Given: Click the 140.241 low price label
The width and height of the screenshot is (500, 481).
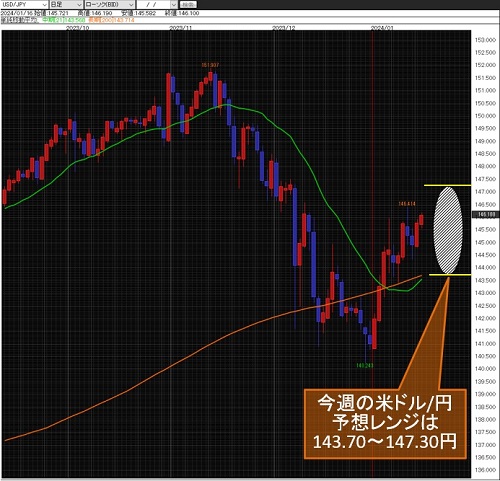Looking at the screenshot, I should (364, 366).
